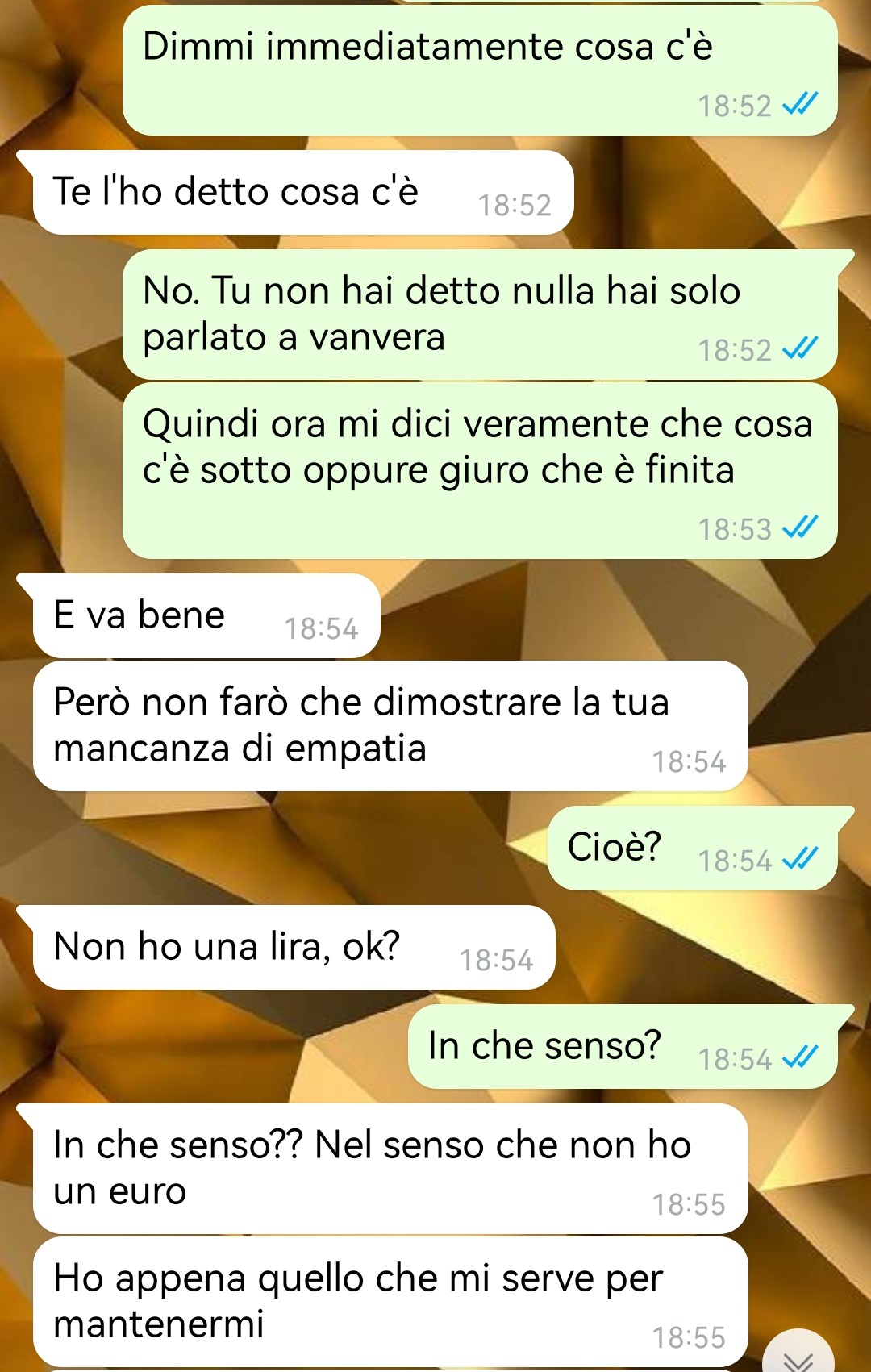Click the 18:55 timestamp on 'mantenermi' message
Image resolution: width=871 pixels, height=1372 pixels.
pyautogui.click(x=689, y=1338)
